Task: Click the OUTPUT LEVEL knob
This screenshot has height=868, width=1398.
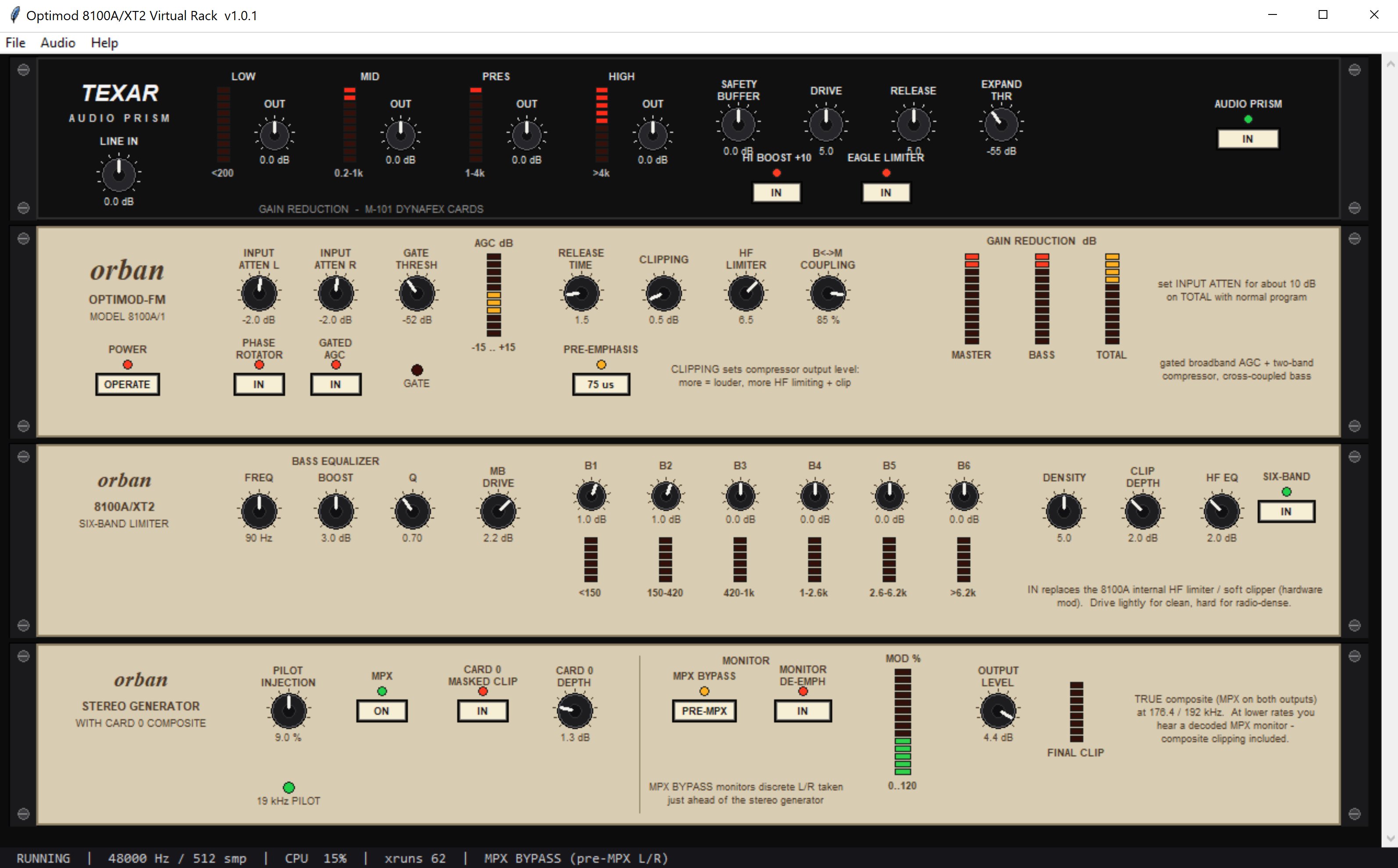Action: click(x=999, y=710)
